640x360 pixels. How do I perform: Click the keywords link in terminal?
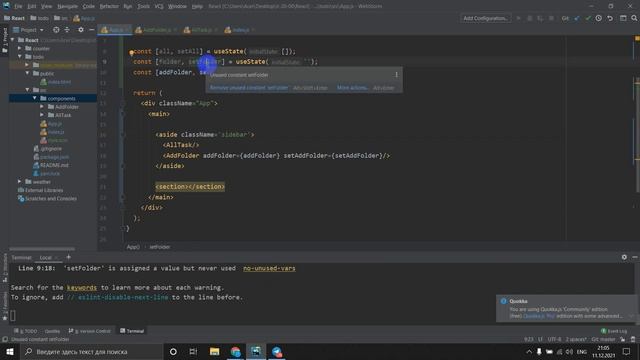(x=82, y=287)
